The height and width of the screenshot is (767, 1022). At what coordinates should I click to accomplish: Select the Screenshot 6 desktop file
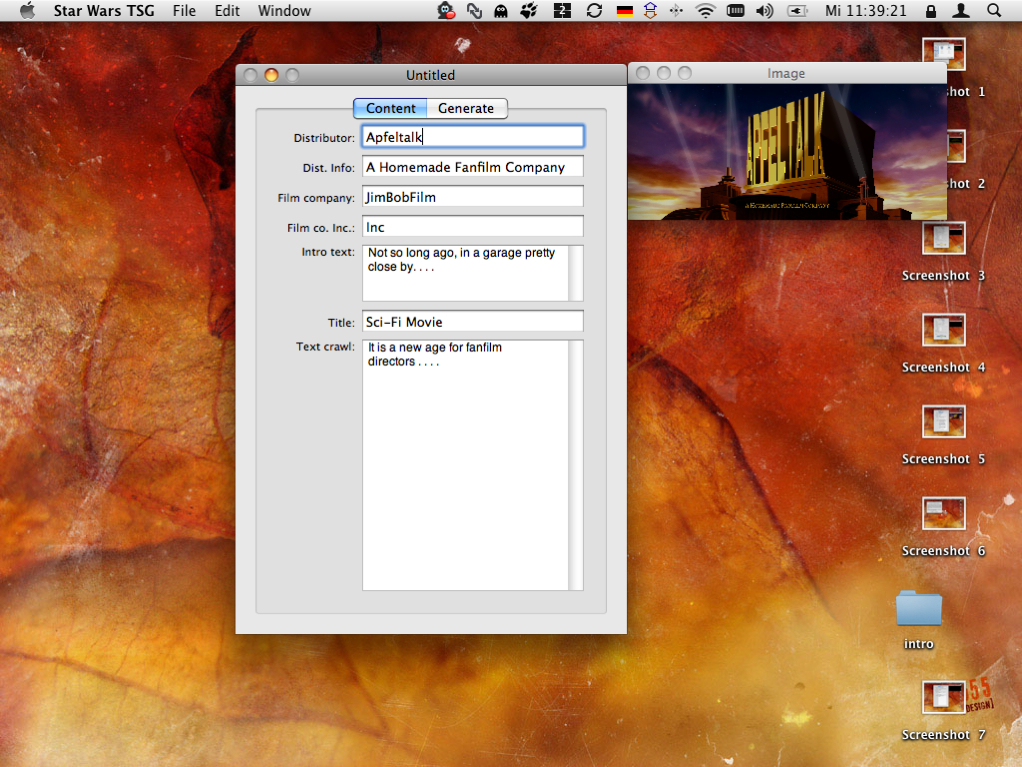click(943, 528)
